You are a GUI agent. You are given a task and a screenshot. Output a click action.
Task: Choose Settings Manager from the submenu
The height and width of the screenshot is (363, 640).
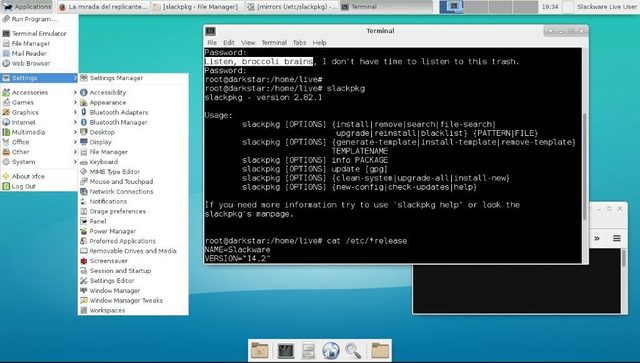[x=133, y=78]
